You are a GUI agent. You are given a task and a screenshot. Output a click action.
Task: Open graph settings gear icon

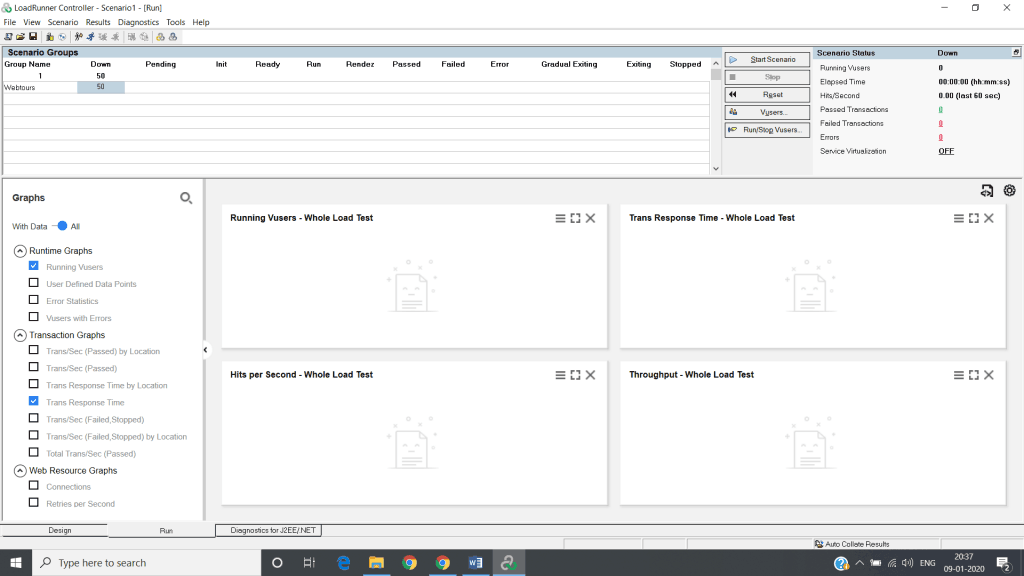point(1009,191)
